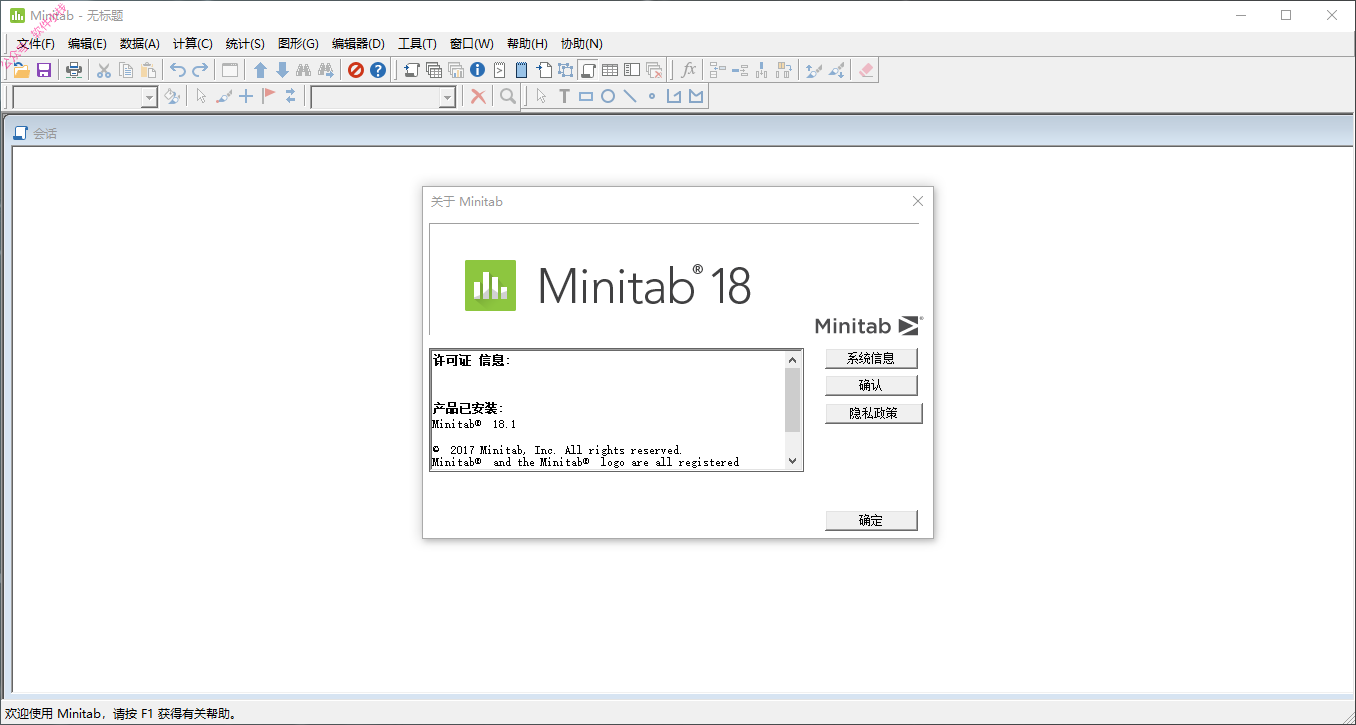Click the 确认 button

tap(871, 385)
